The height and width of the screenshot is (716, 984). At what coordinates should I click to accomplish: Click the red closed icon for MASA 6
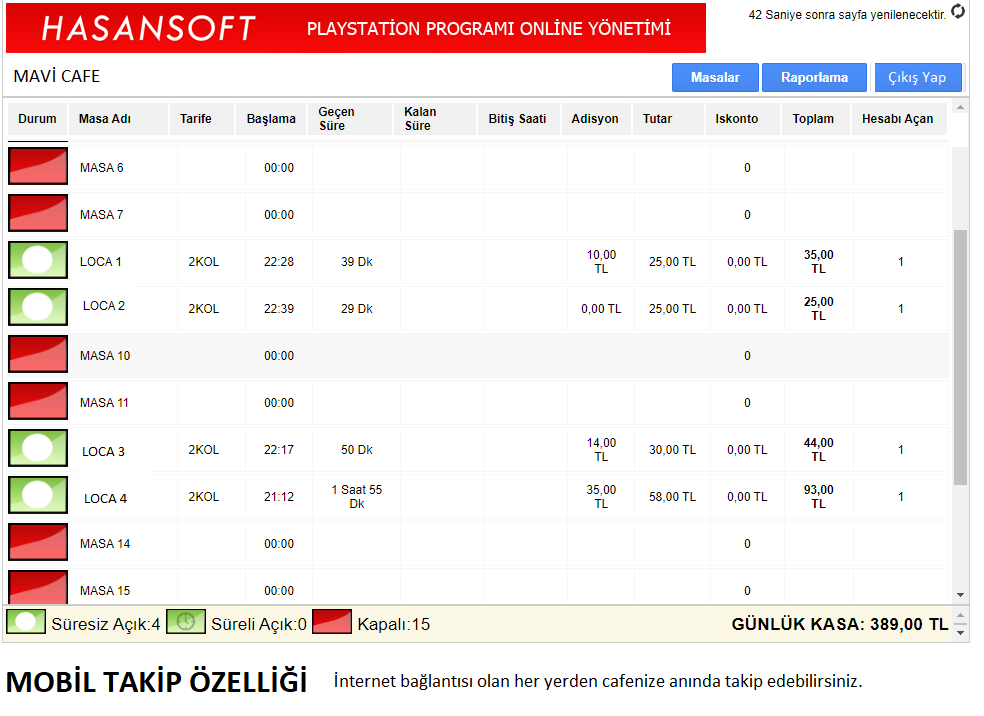point(38,166)
